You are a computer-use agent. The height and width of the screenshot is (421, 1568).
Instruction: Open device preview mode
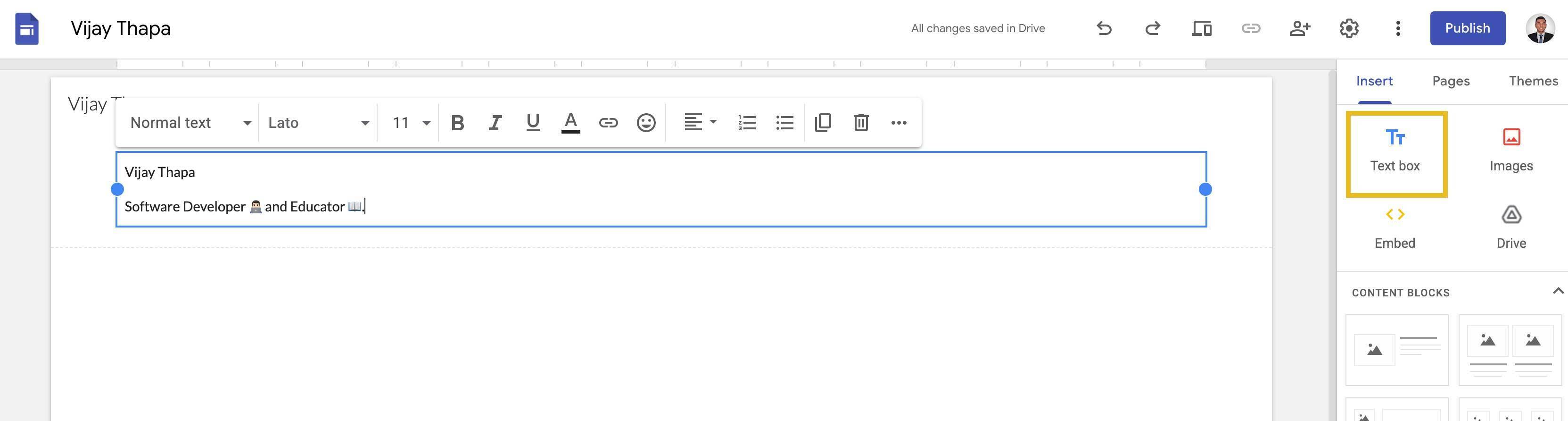click(1202, 28)
